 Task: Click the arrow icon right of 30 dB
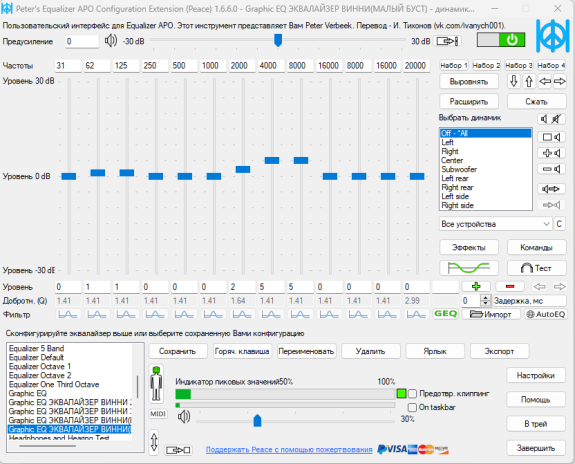click(447, 41)
